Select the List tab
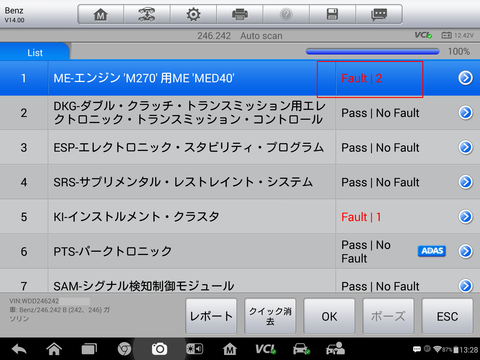Screen dimensions: 480x360 (x=35, y=52)
